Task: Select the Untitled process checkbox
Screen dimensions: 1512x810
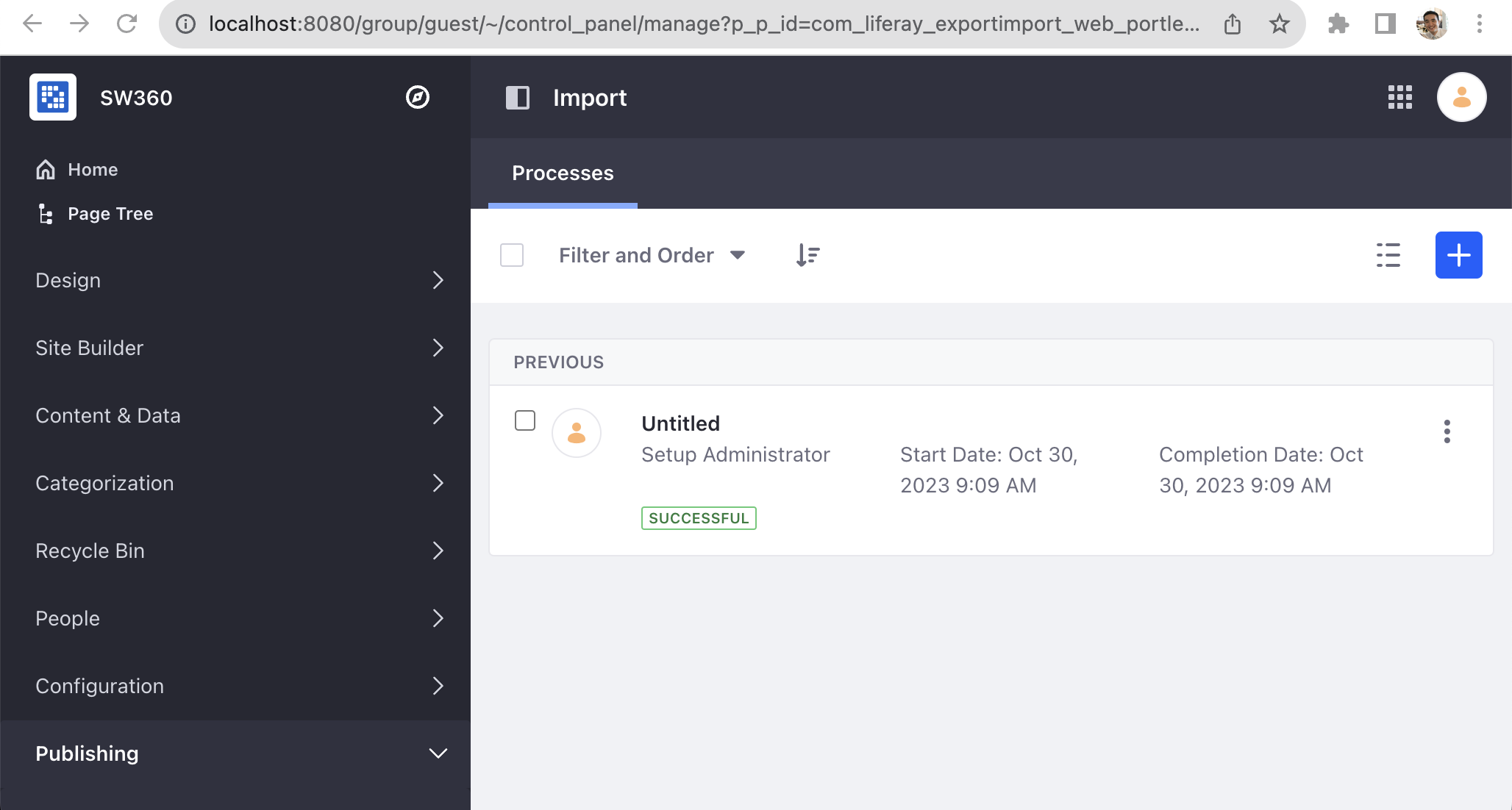Action: coord(525,420)
